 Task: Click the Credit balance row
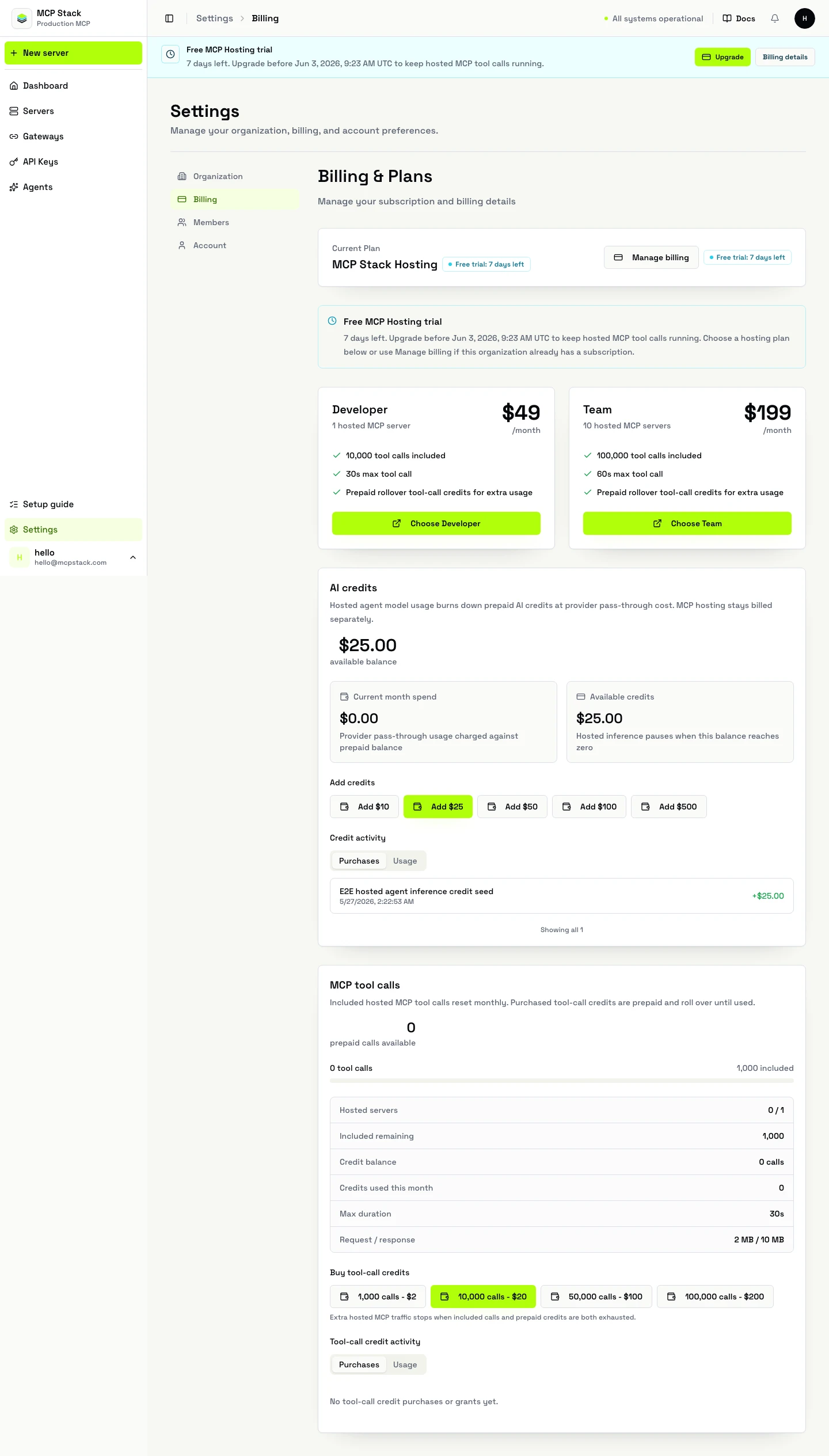[x=561, y=1162]
